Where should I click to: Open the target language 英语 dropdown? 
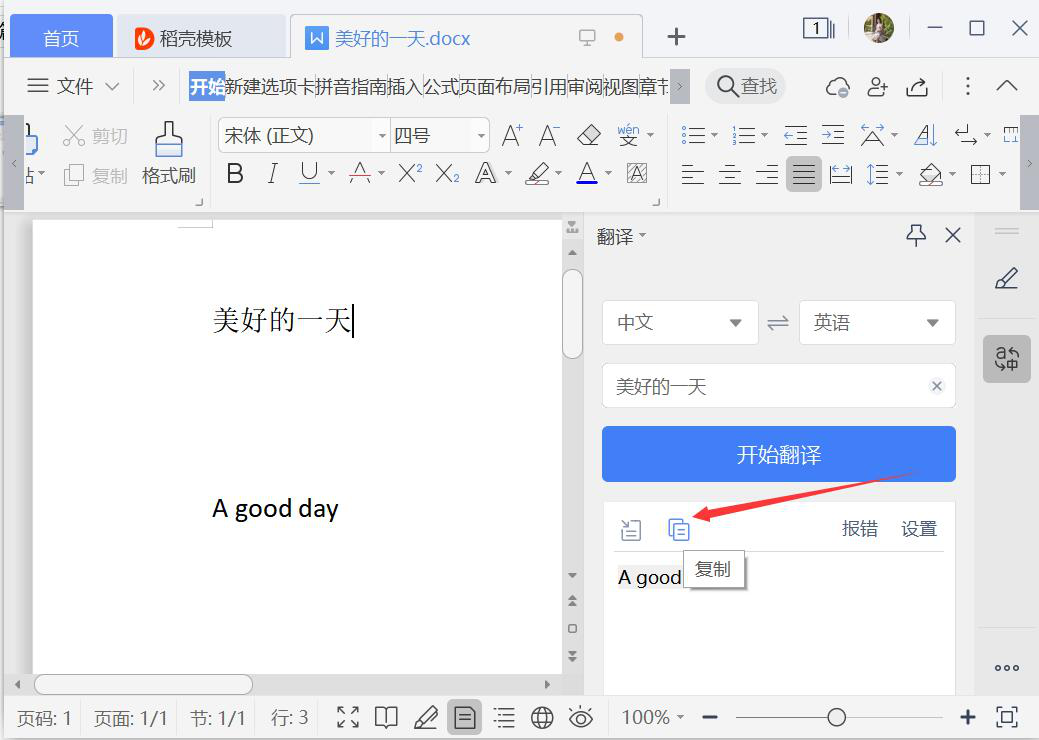point(877,323)
